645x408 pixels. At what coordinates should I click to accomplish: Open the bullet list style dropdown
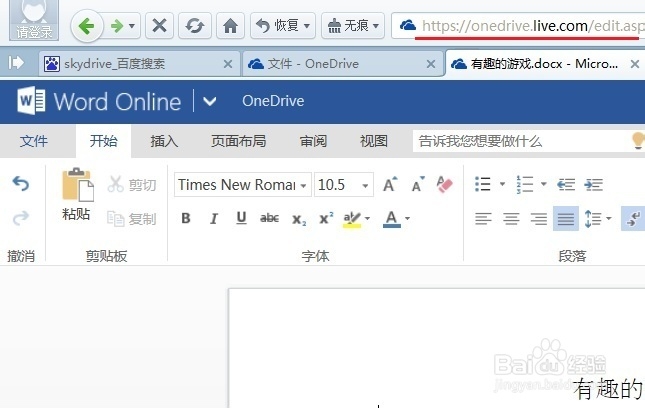(x=502, y=184)
